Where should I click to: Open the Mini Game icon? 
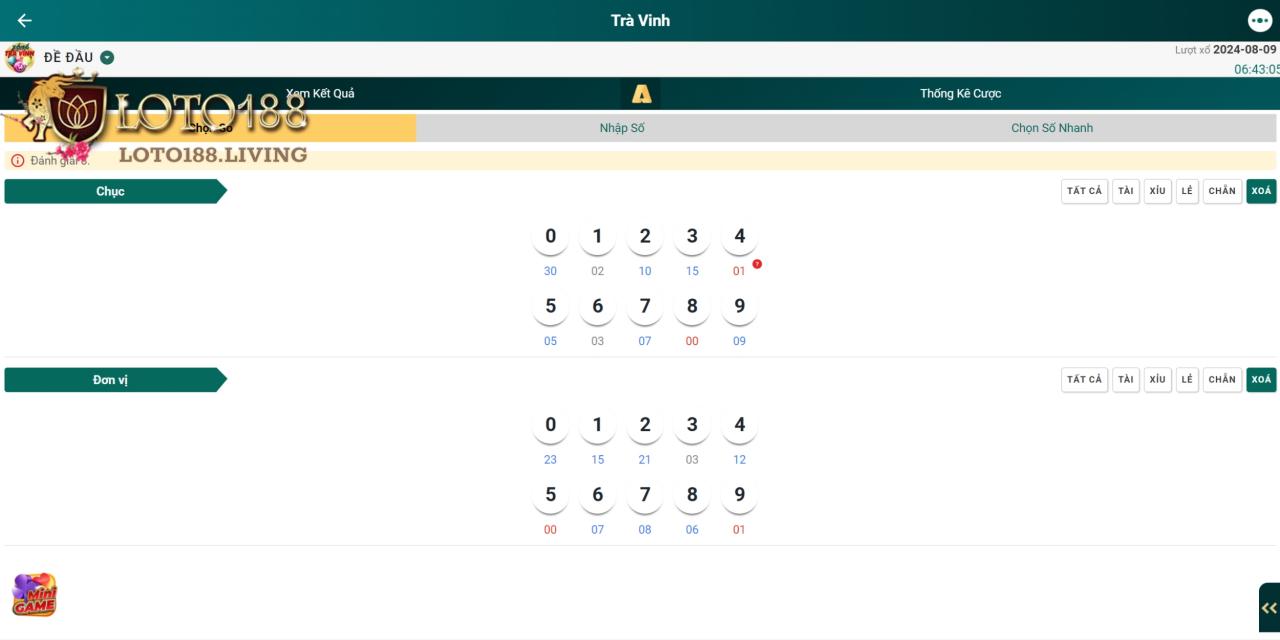pyautogui.click(x=34, y=595)
